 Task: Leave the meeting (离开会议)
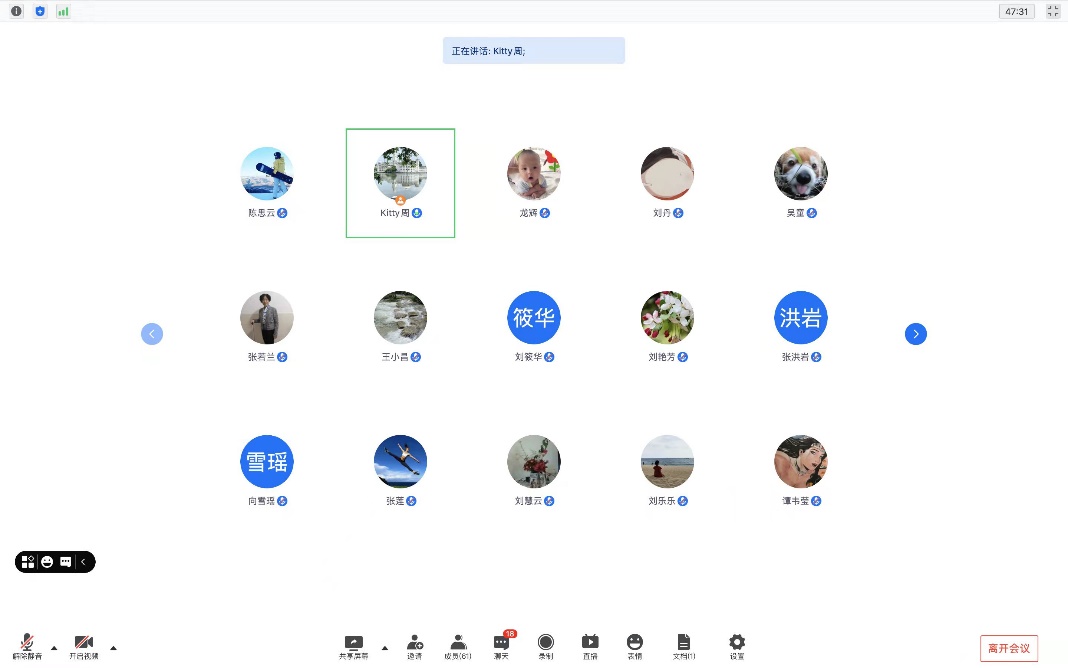coord(1009,648)
